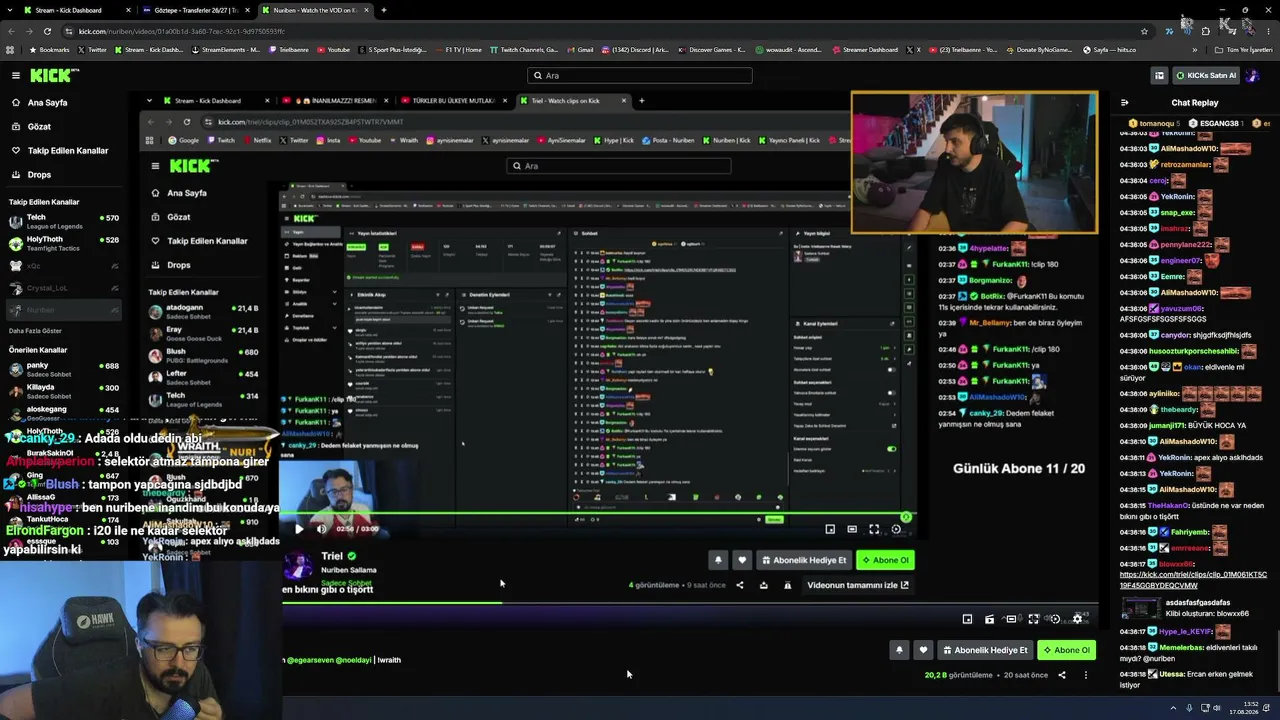Open VOD player settings gear

pos(1078,619)
